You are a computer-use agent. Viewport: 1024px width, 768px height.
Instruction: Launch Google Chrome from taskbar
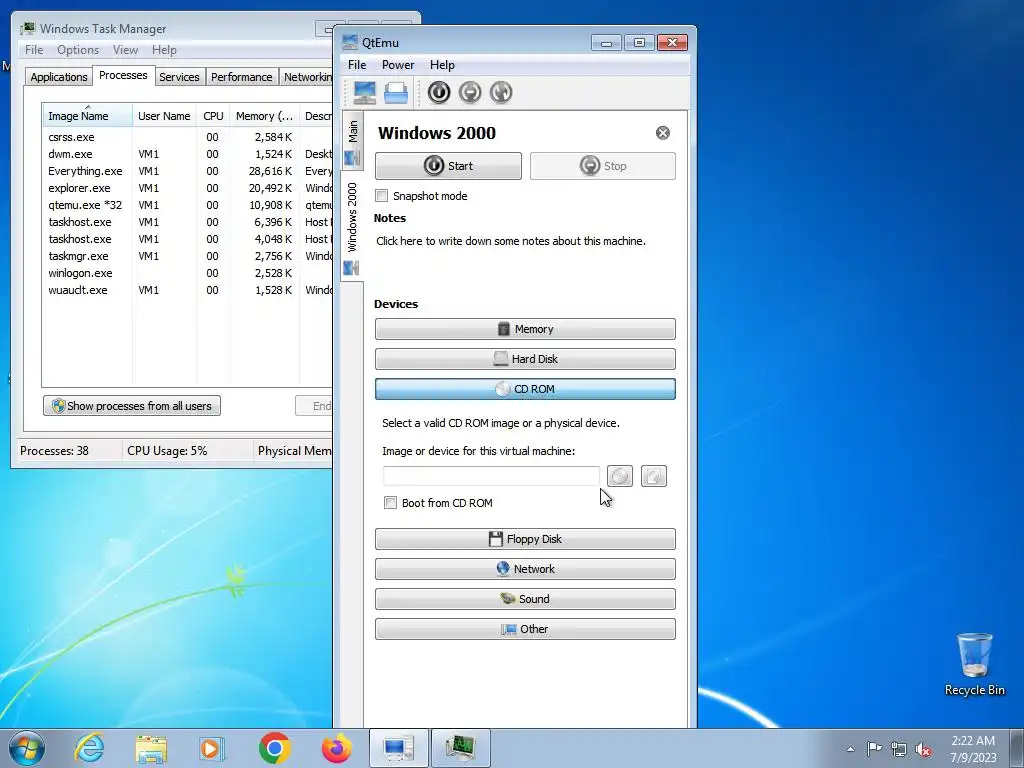pos(274,748)
